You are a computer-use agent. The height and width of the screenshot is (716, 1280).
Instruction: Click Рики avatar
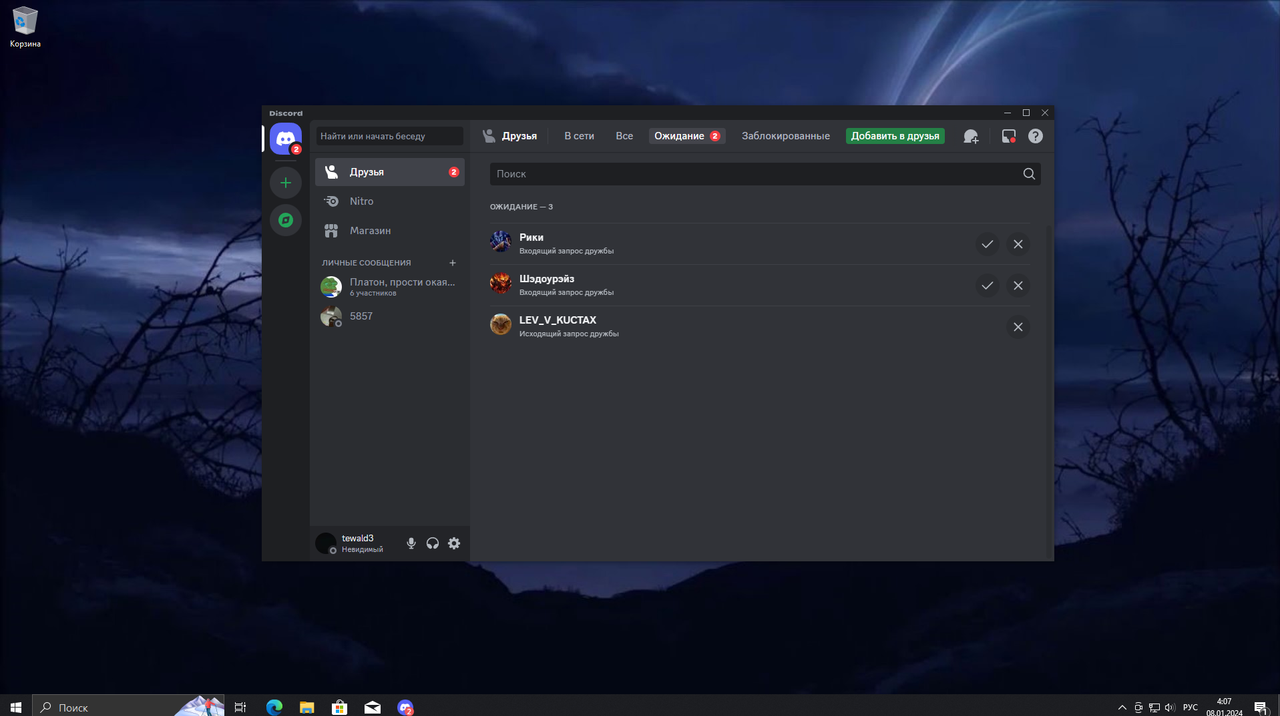pyautogui.click(x=501, y=242)
